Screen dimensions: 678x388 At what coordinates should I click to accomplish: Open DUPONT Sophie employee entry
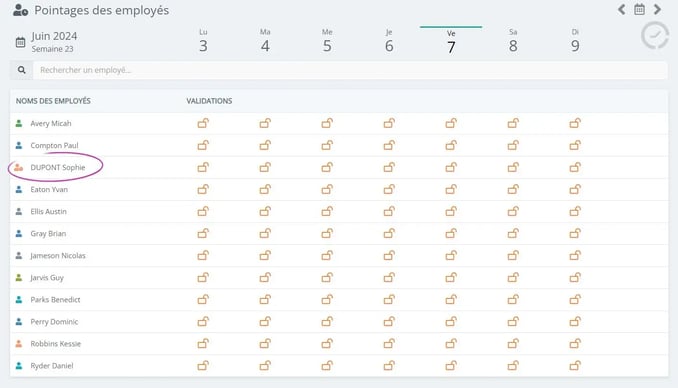[x=58, y=167]
